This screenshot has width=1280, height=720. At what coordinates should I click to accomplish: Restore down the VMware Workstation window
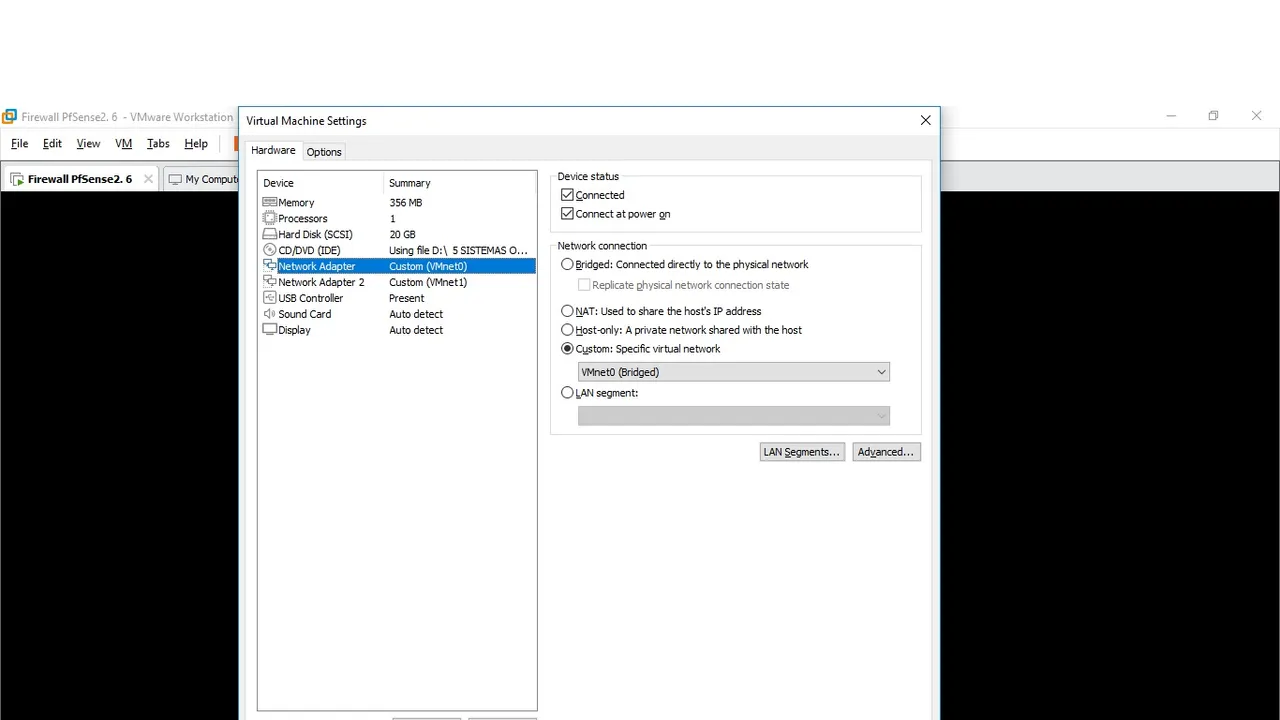tap(1213, 116)
